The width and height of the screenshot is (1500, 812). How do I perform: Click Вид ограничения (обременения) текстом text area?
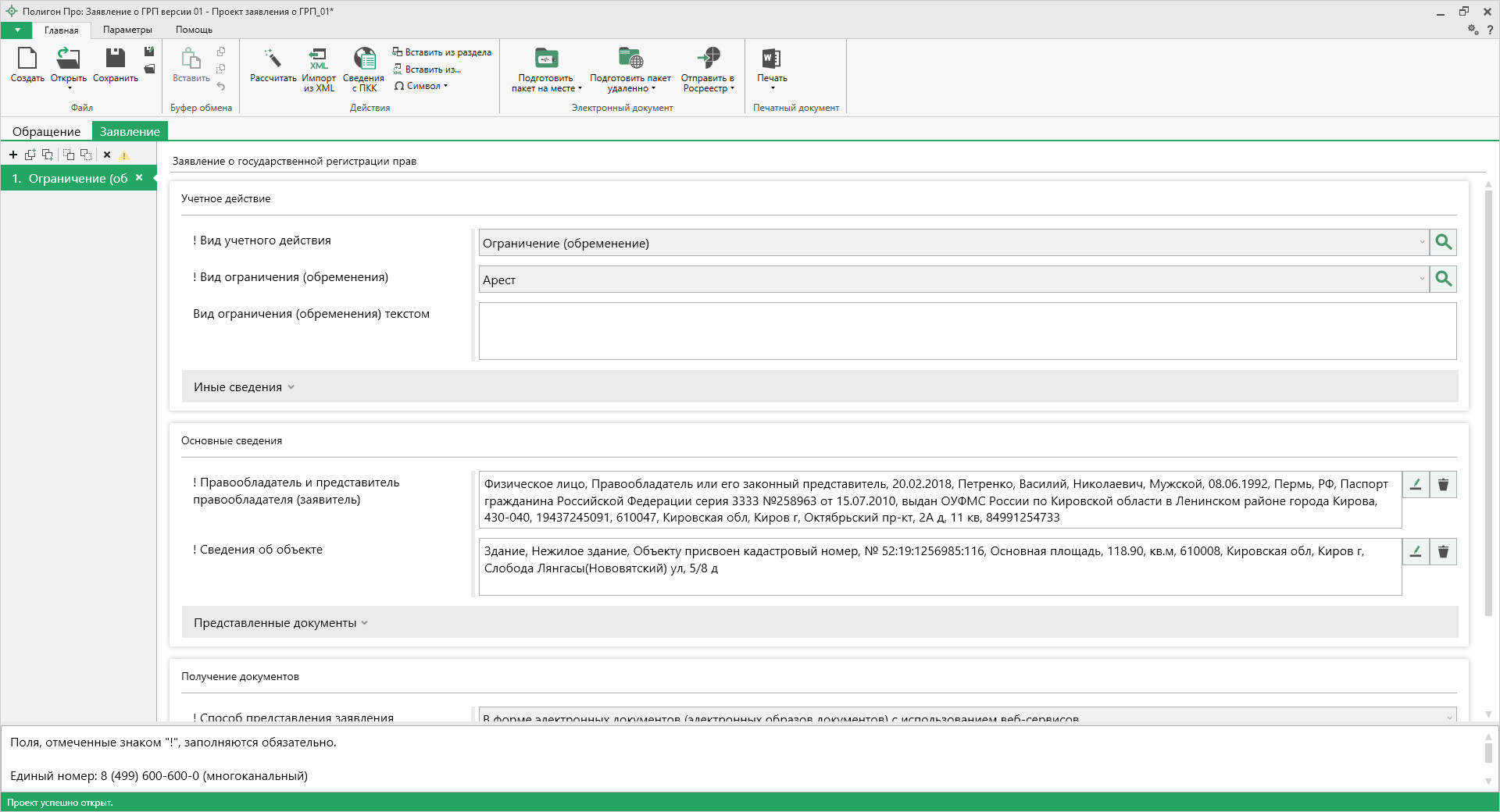(967, 331)
